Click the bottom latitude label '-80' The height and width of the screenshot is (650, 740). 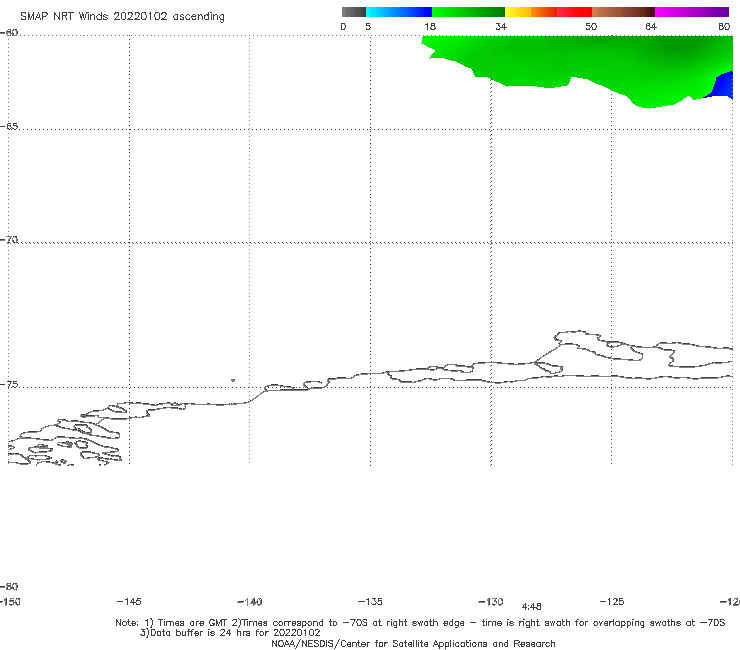point(9,586)
